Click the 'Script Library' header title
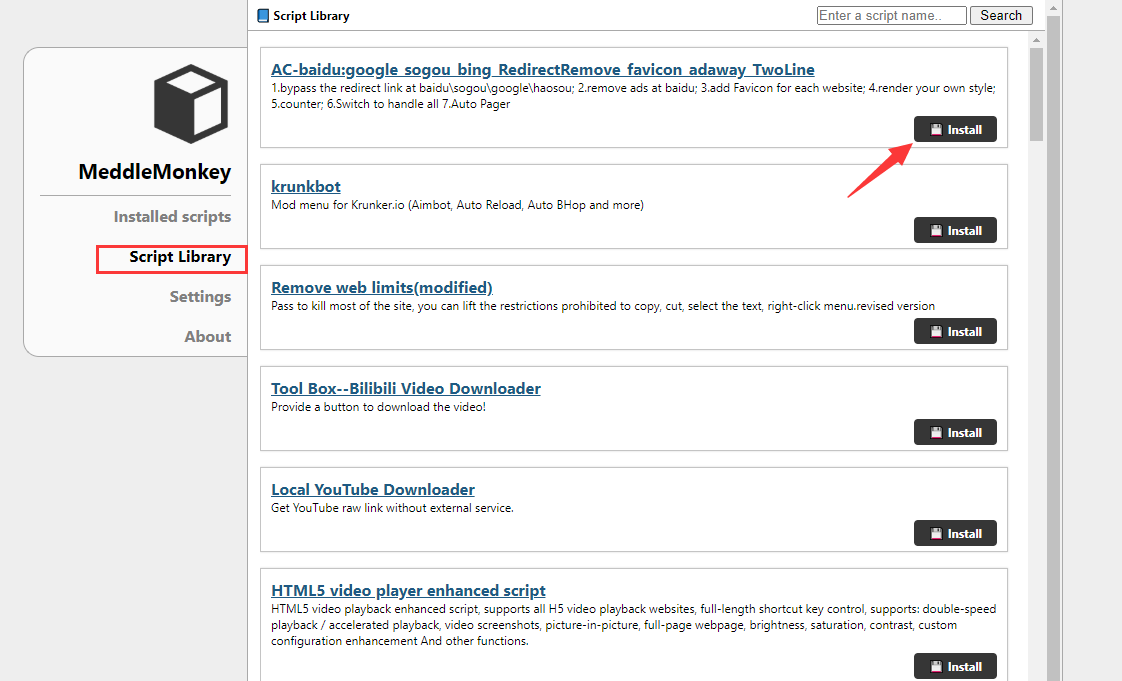1122x681 pixels. point(311,16)
